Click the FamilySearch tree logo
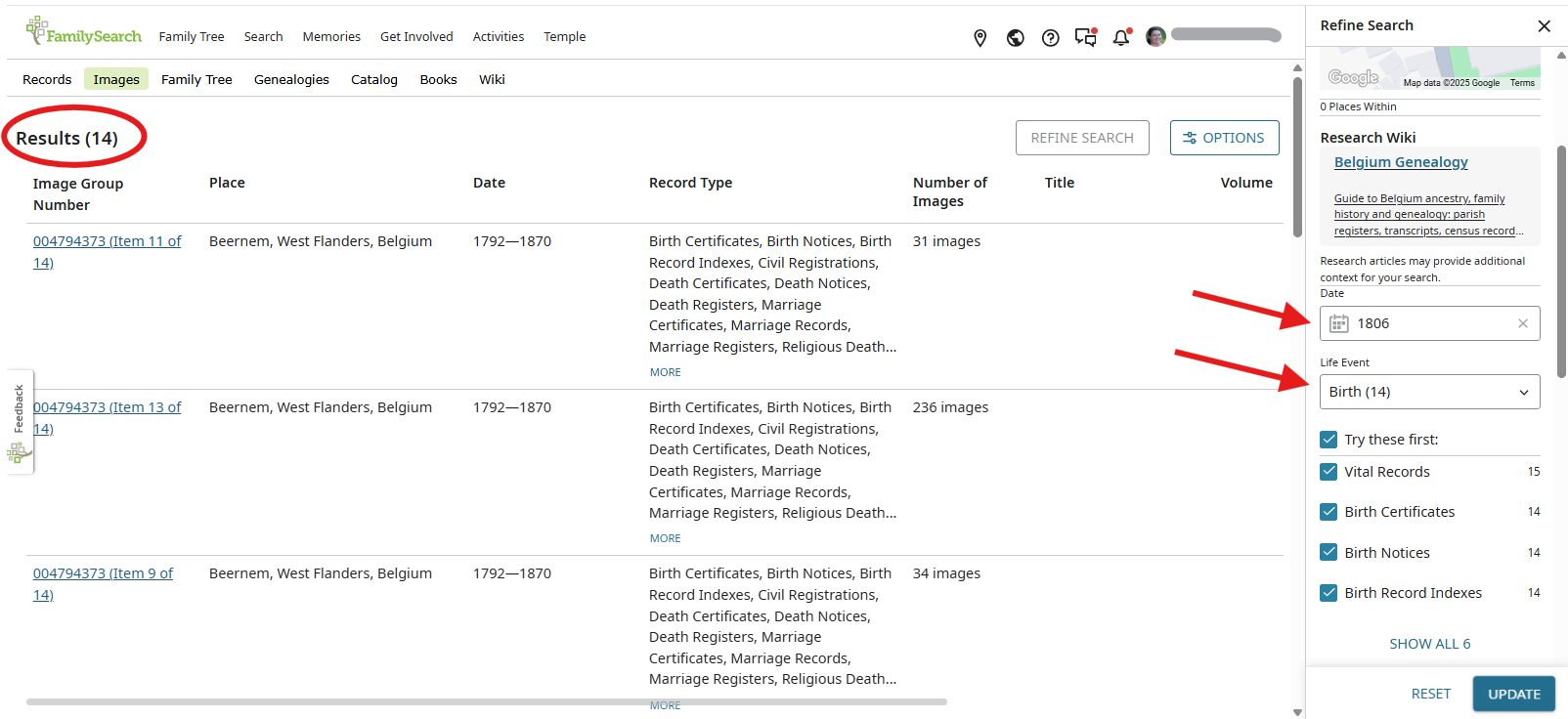The image size is (1568, 719). (x=37, y=29)
